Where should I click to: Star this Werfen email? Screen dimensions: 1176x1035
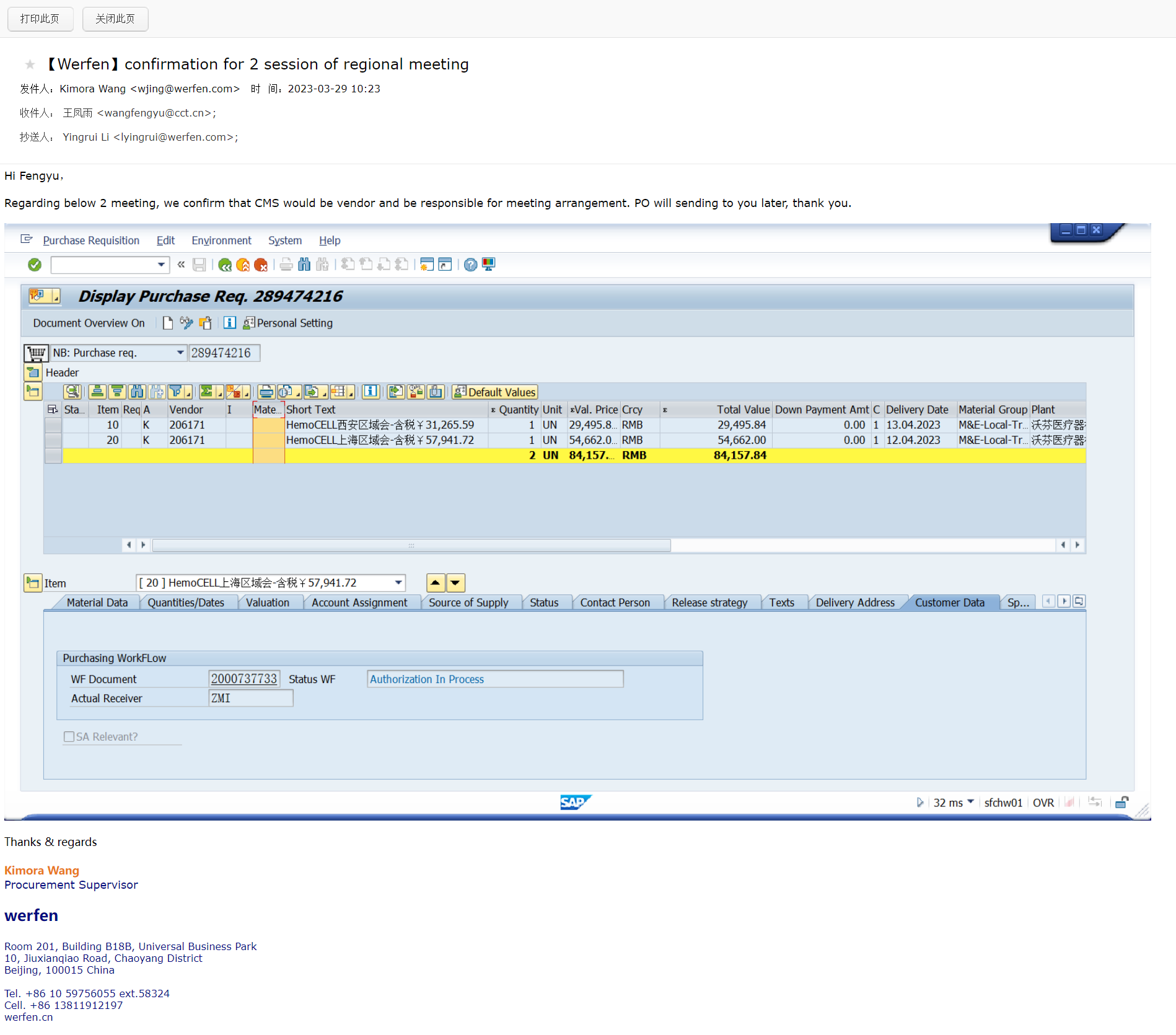click(x=30, y=64)
